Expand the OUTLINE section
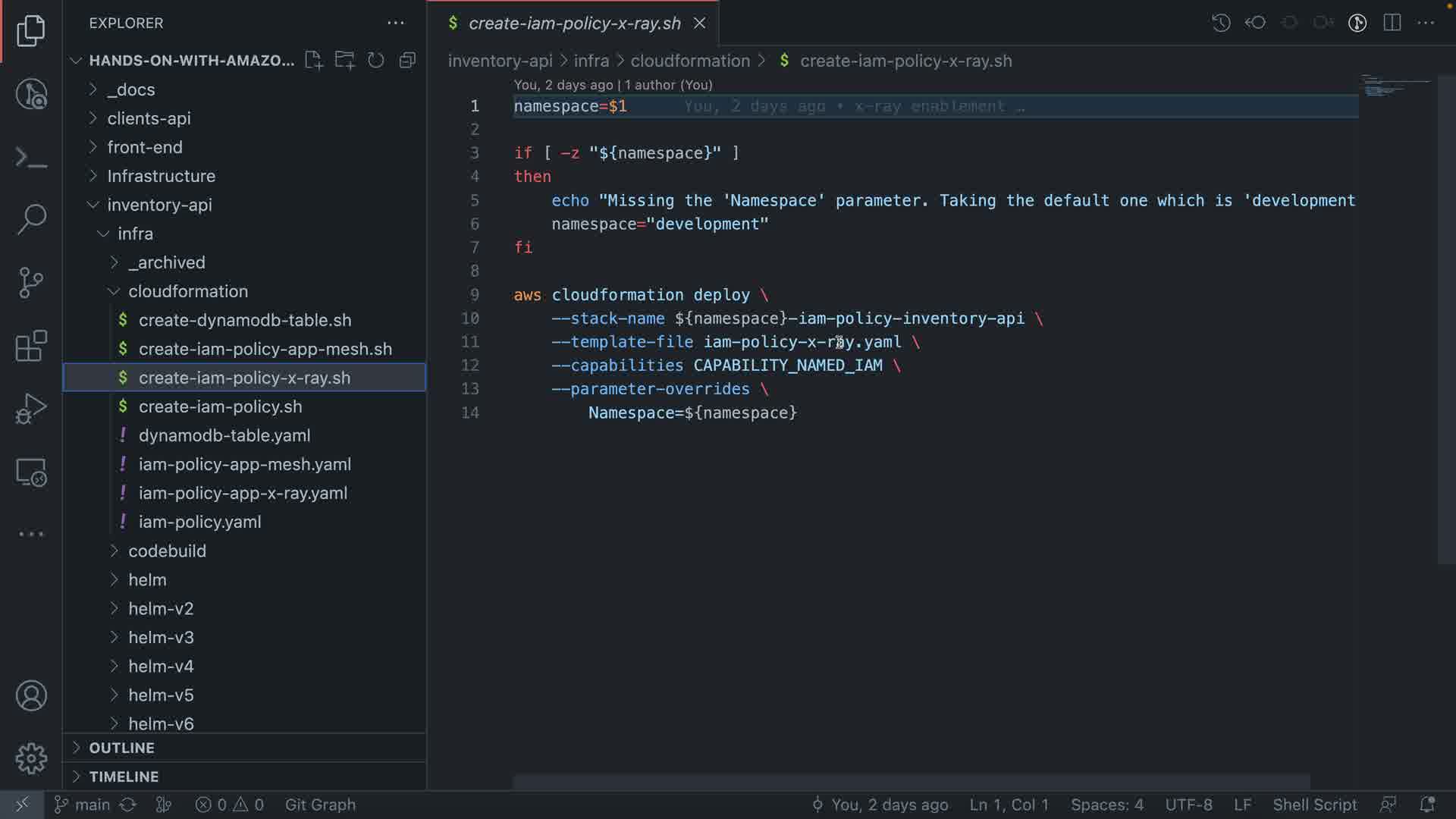1456x819 pixels. click(x=121, y=748)
